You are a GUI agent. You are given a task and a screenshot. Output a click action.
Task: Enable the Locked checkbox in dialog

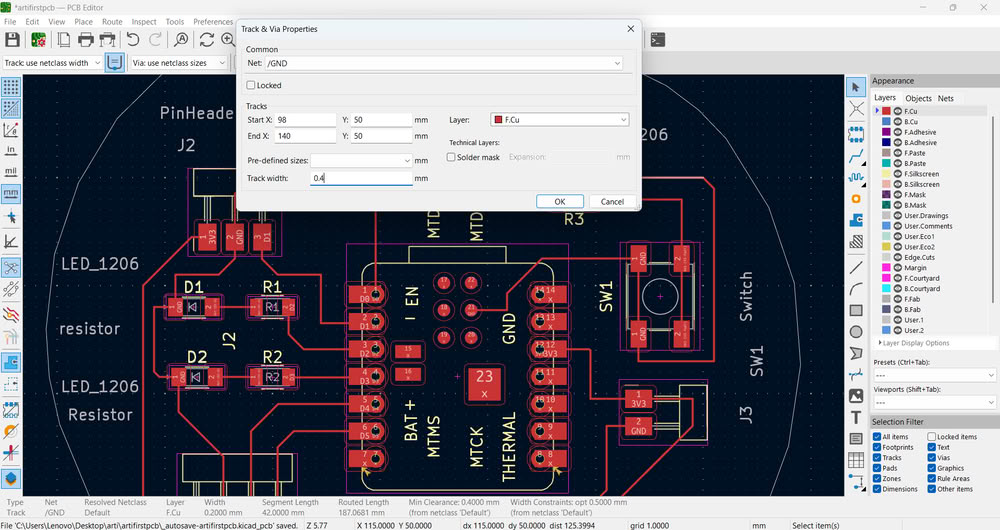(x=251, y=86)
